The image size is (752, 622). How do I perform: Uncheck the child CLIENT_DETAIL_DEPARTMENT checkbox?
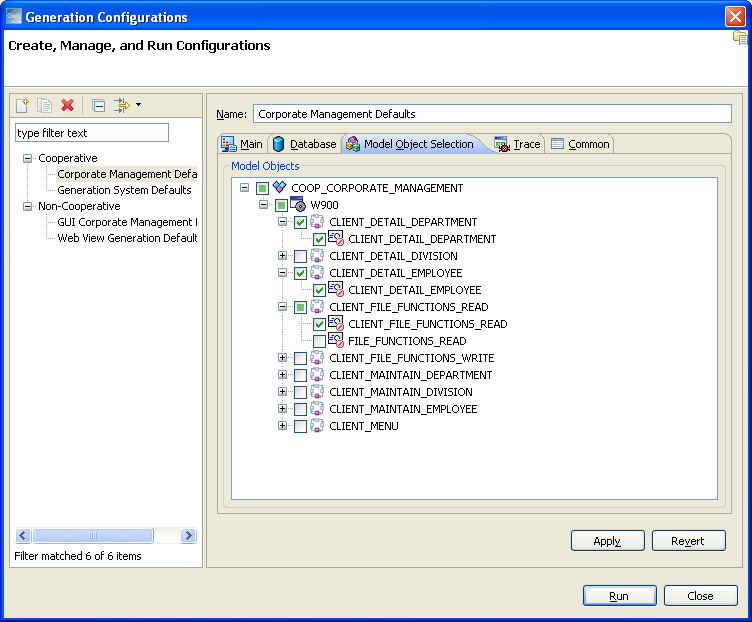tap(319, 239)
